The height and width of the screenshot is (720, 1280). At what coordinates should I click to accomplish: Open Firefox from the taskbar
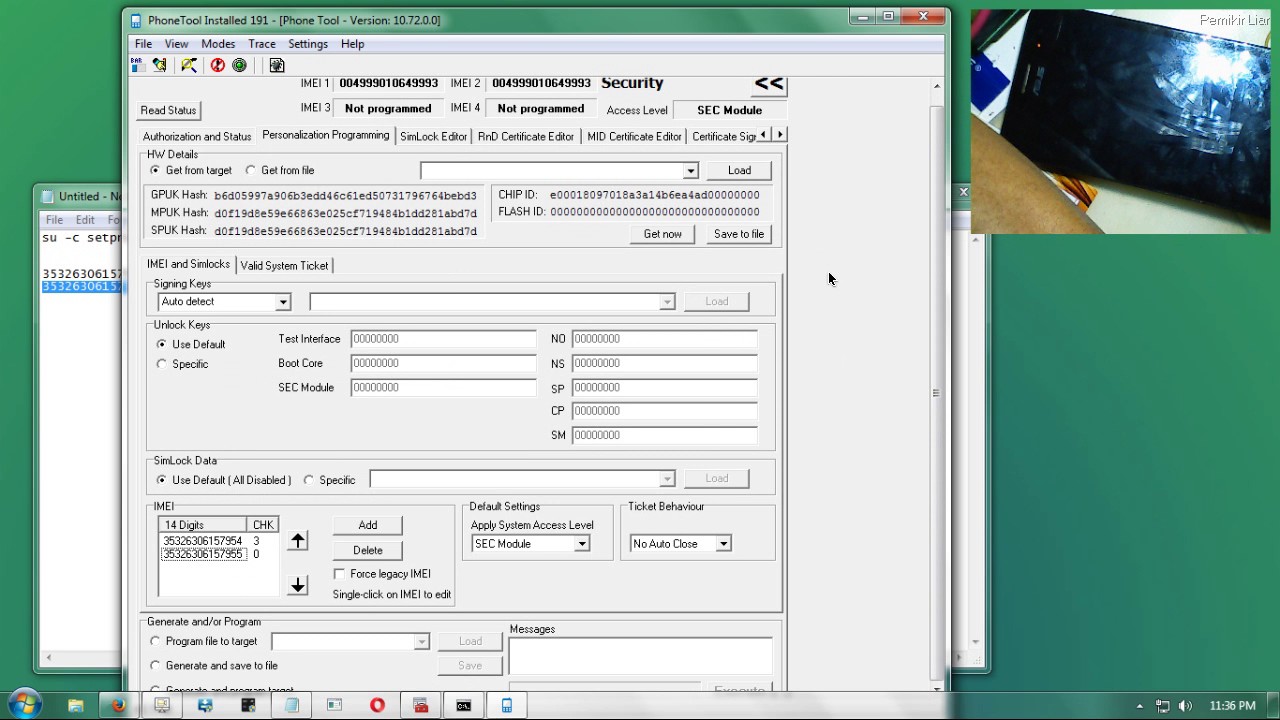click(x=118, y=705)
